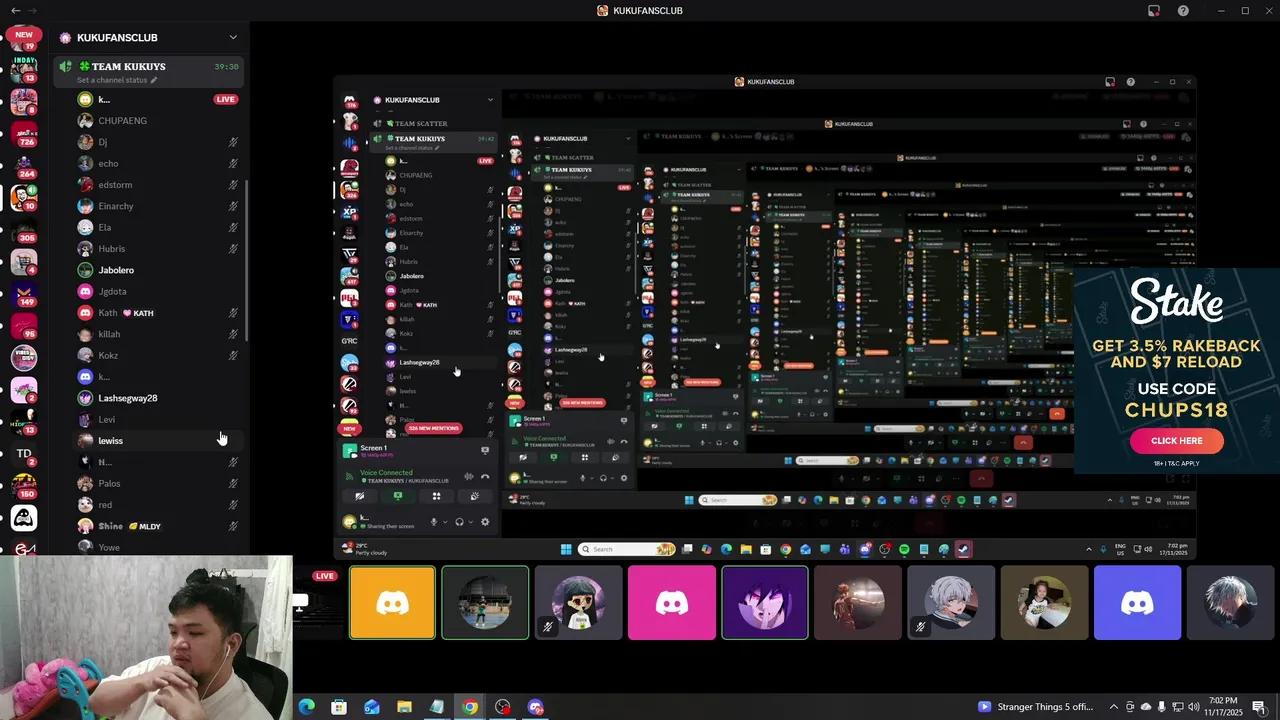Click the Stranger Things 5 media taskbar item
This screenshot has width=1280, height=720.
coord(1036,707)
